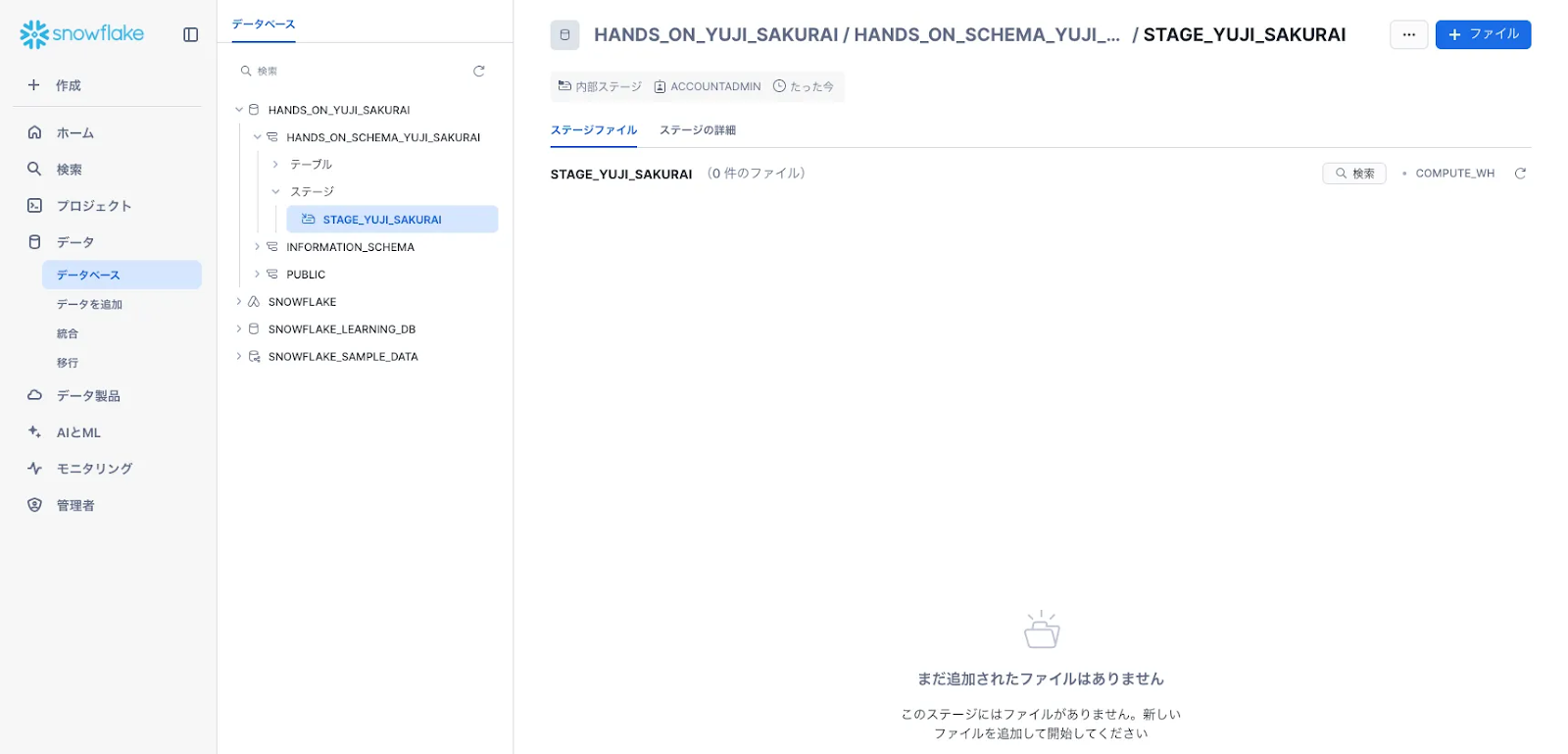This screenshot has width=1568, height=754.
Task: Collapse the HANDS_ON_YUJI_SAKURAI database node
Action: [x=238, y=110]
